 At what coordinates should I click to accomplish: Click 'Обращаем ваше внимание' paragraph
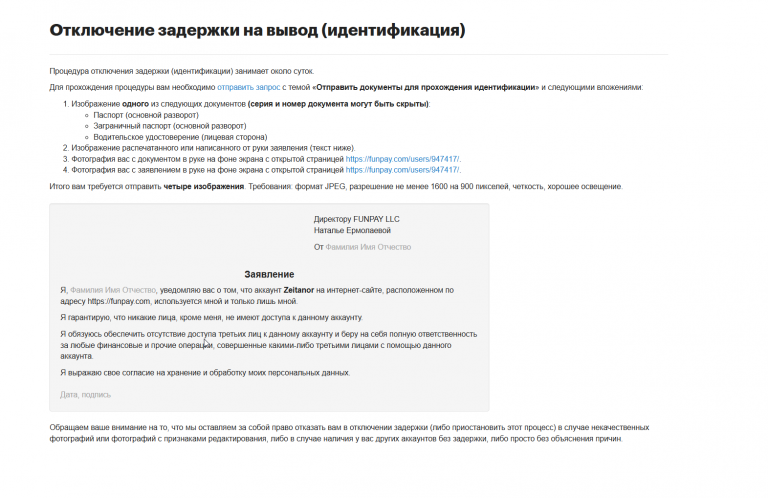[x=349, y=433]
